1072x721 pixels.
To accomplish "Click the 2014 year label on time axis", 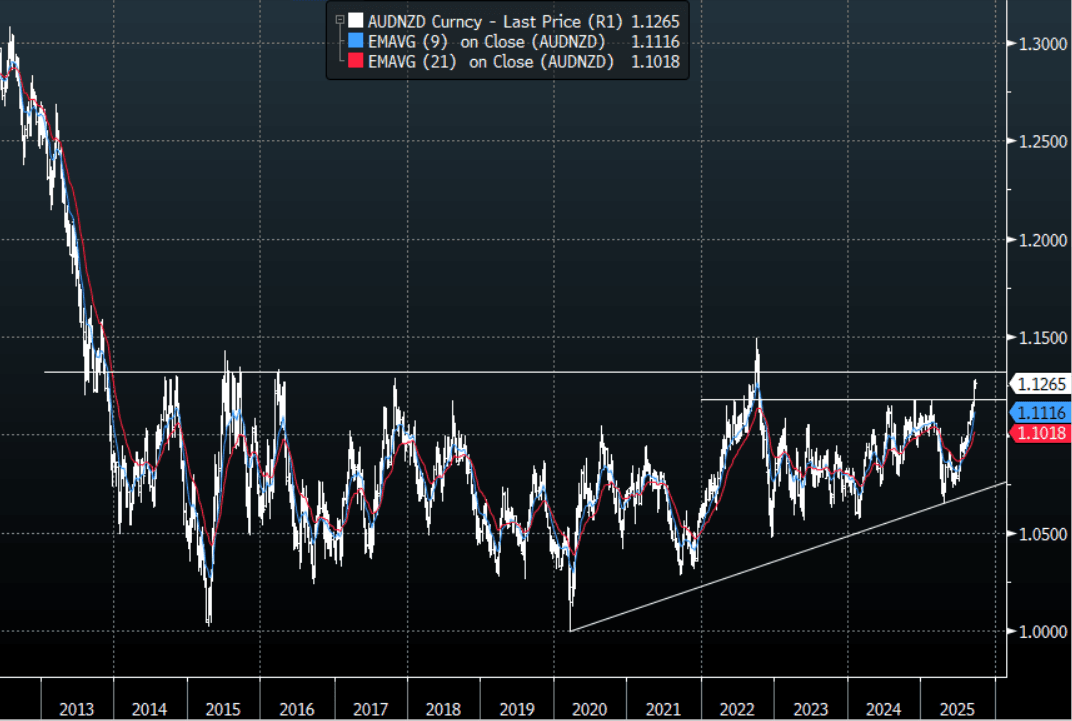I will (149, 709).
